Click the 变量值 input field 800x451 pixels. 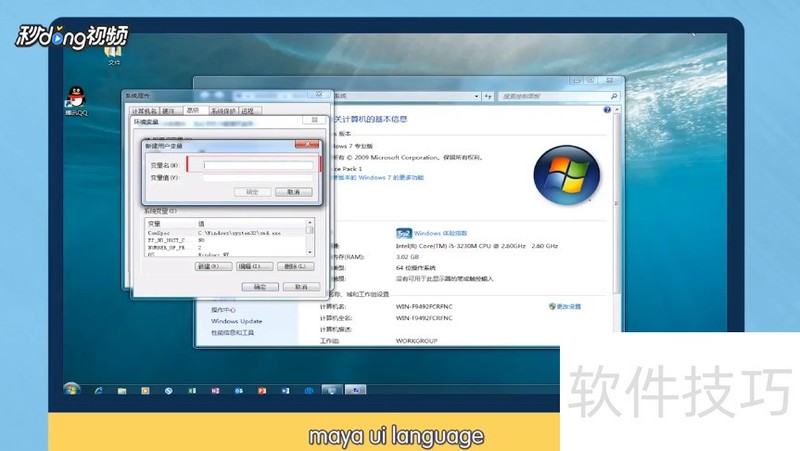258,178
